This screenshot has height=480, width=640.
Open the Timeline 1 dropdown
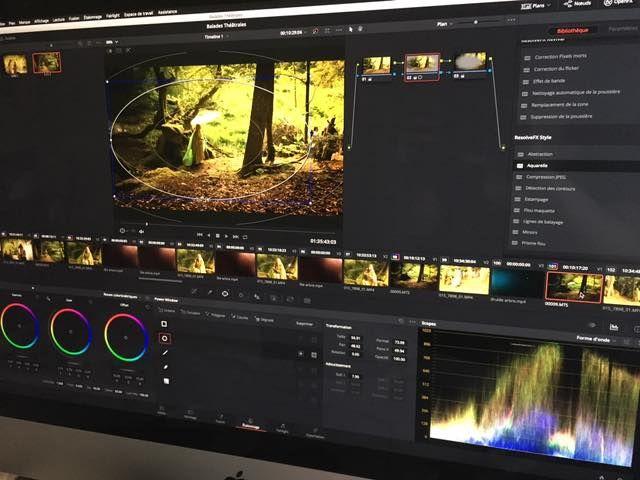[x=216, y=36]
